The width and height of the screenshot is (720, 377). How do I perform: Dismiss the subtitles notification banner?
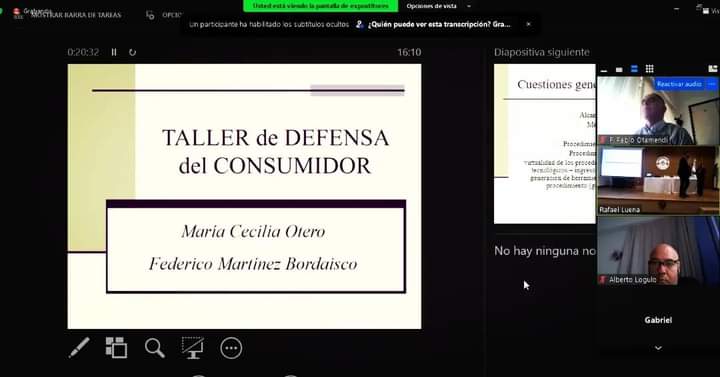pos(529,24)
